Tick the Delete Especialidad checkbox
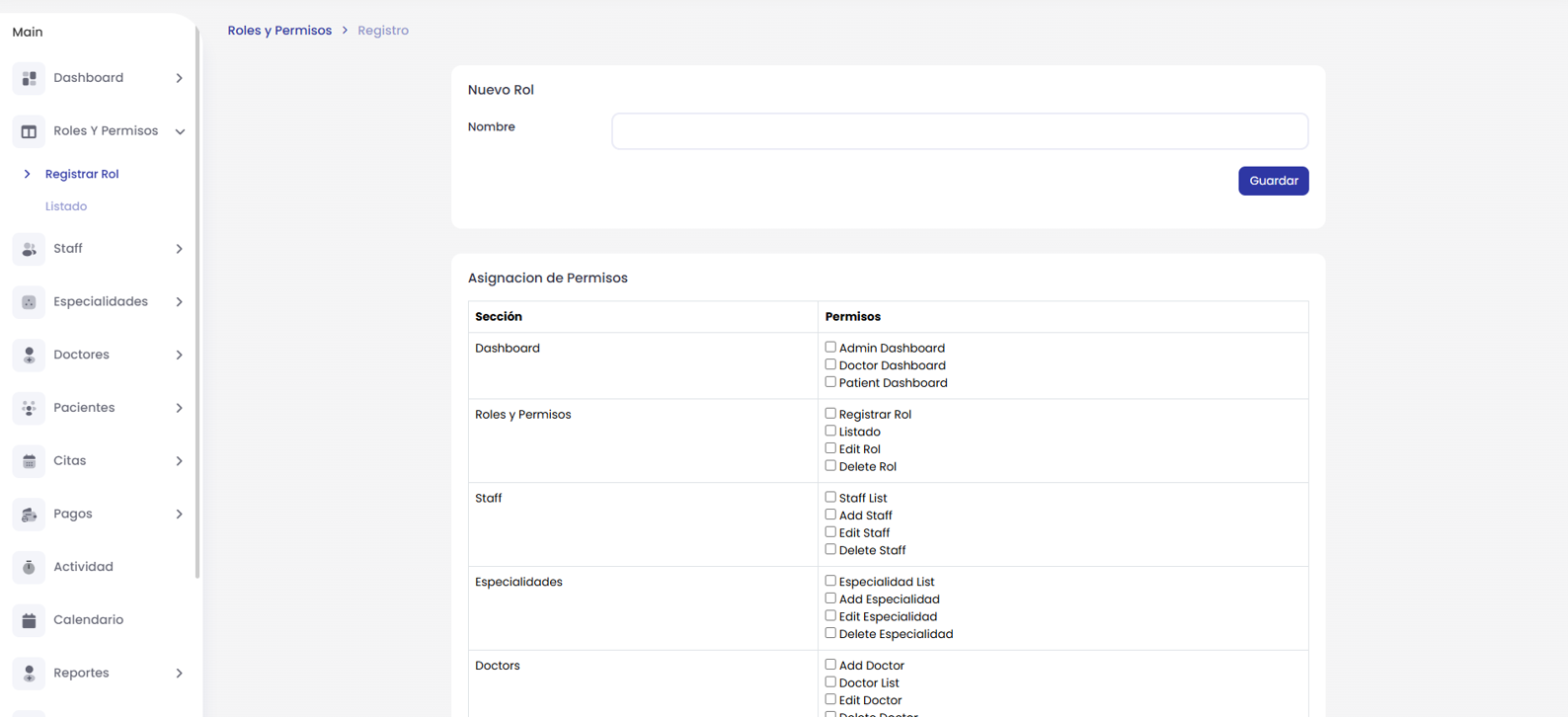 (830, 633)
